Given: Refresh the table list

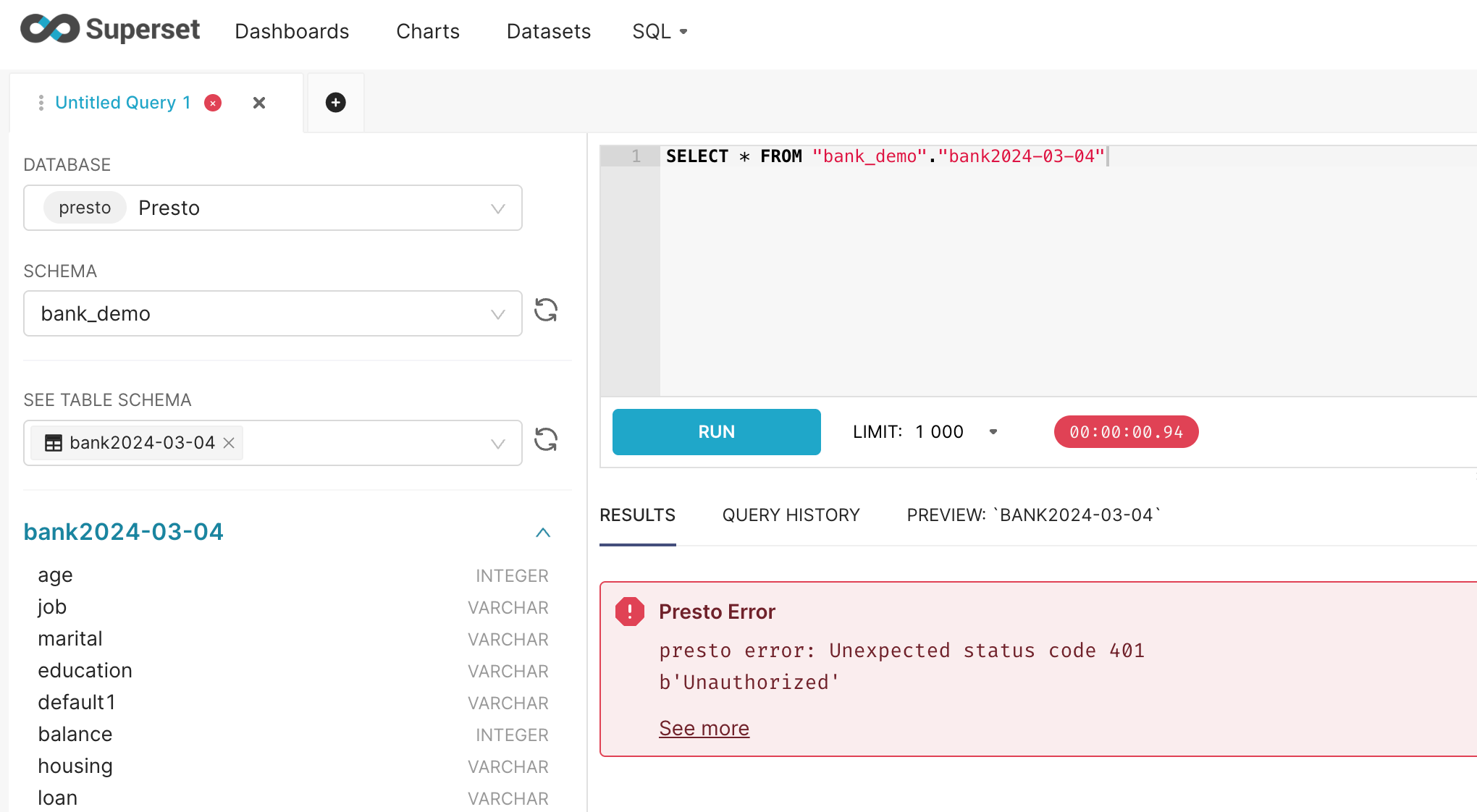Looking at the screenshot, I should point(546,439).
